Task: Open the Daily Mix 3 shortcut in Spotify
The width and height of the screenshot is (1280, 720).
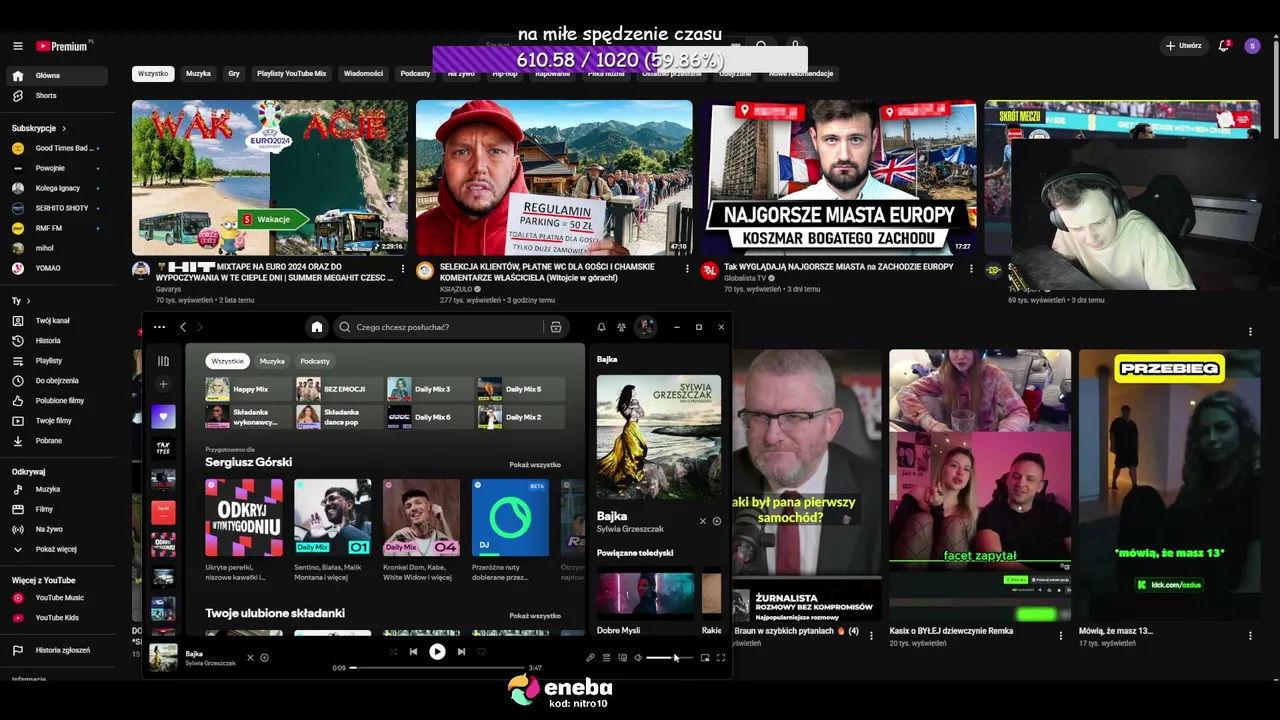Action: click(428, 389)
